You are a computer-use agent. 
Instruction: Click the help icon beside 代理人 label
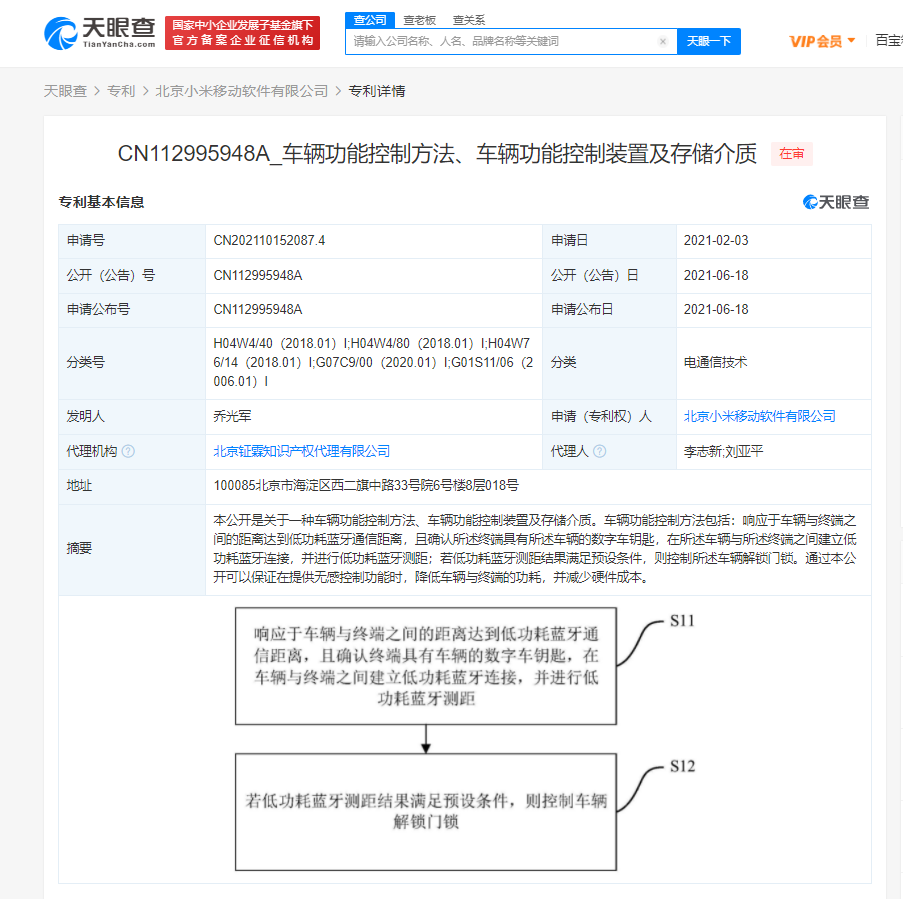pos(598,451)
